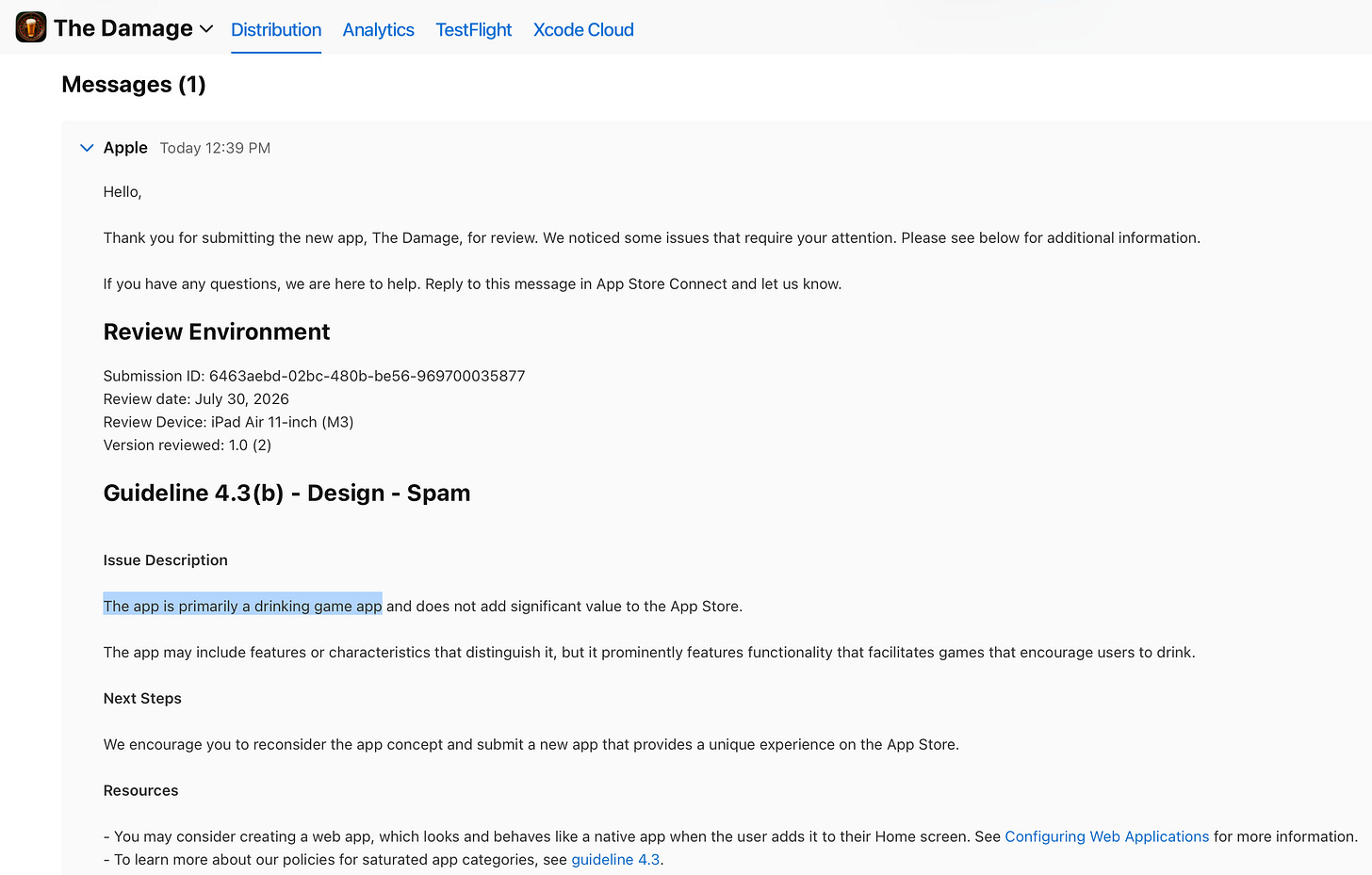Click the Issue Description subheading
This screenshot has height=875, width=1372.
[165, 560]
